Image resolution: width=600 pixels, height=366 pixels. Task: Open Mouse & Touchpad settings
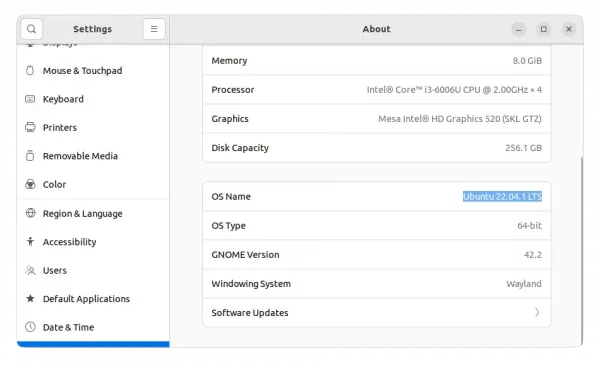pos(93,71)
